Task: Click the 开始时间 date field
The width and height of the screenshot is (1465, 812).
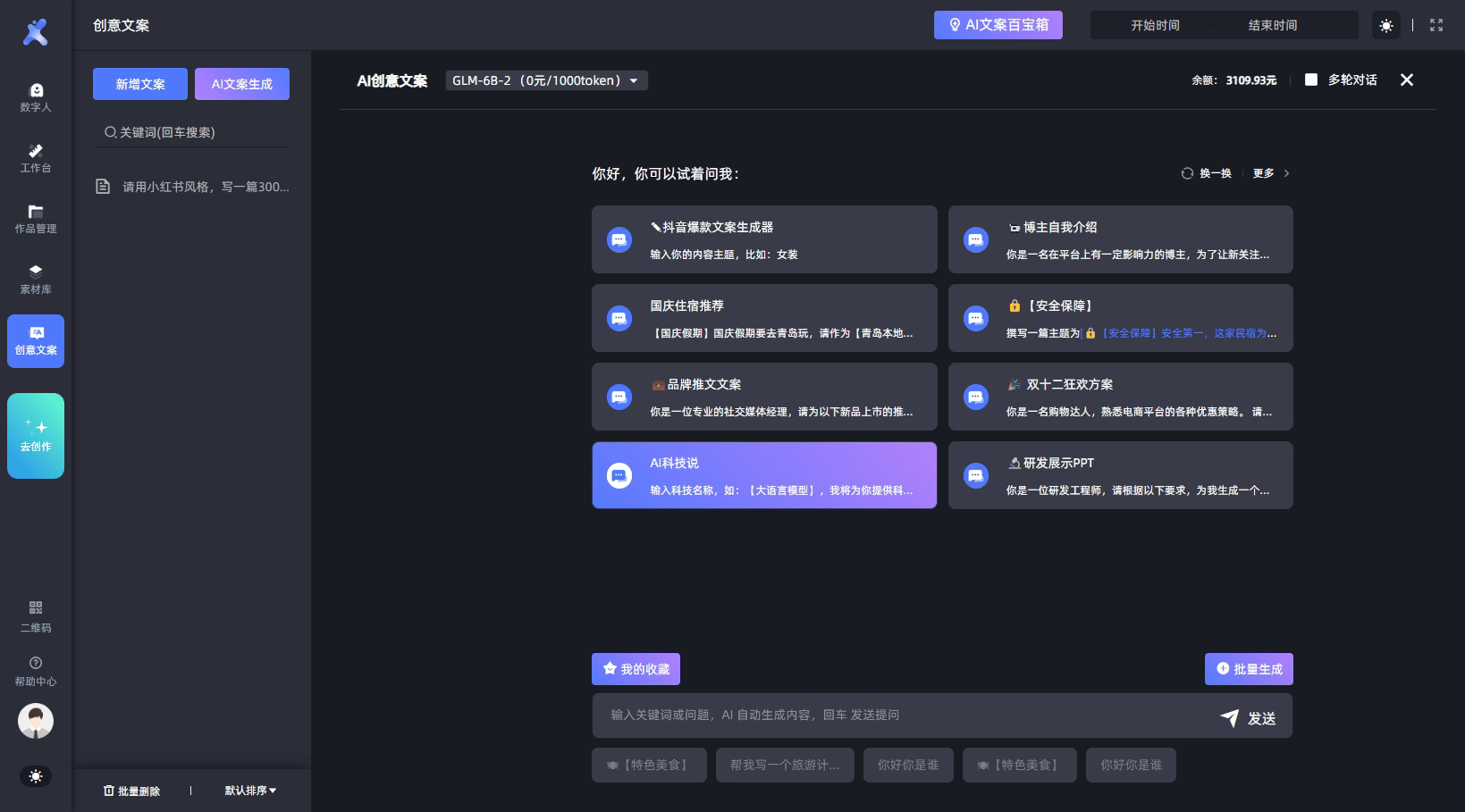Action: [x=1155, y=25]
